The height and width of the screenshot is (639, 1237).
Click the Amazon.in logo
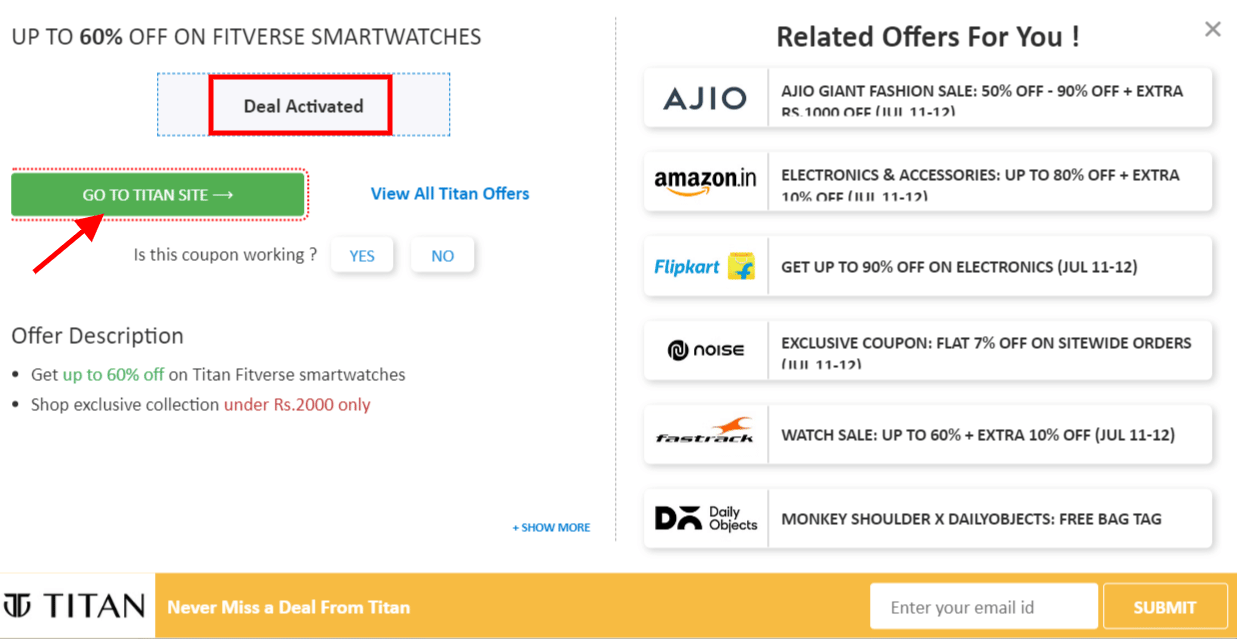705,181
